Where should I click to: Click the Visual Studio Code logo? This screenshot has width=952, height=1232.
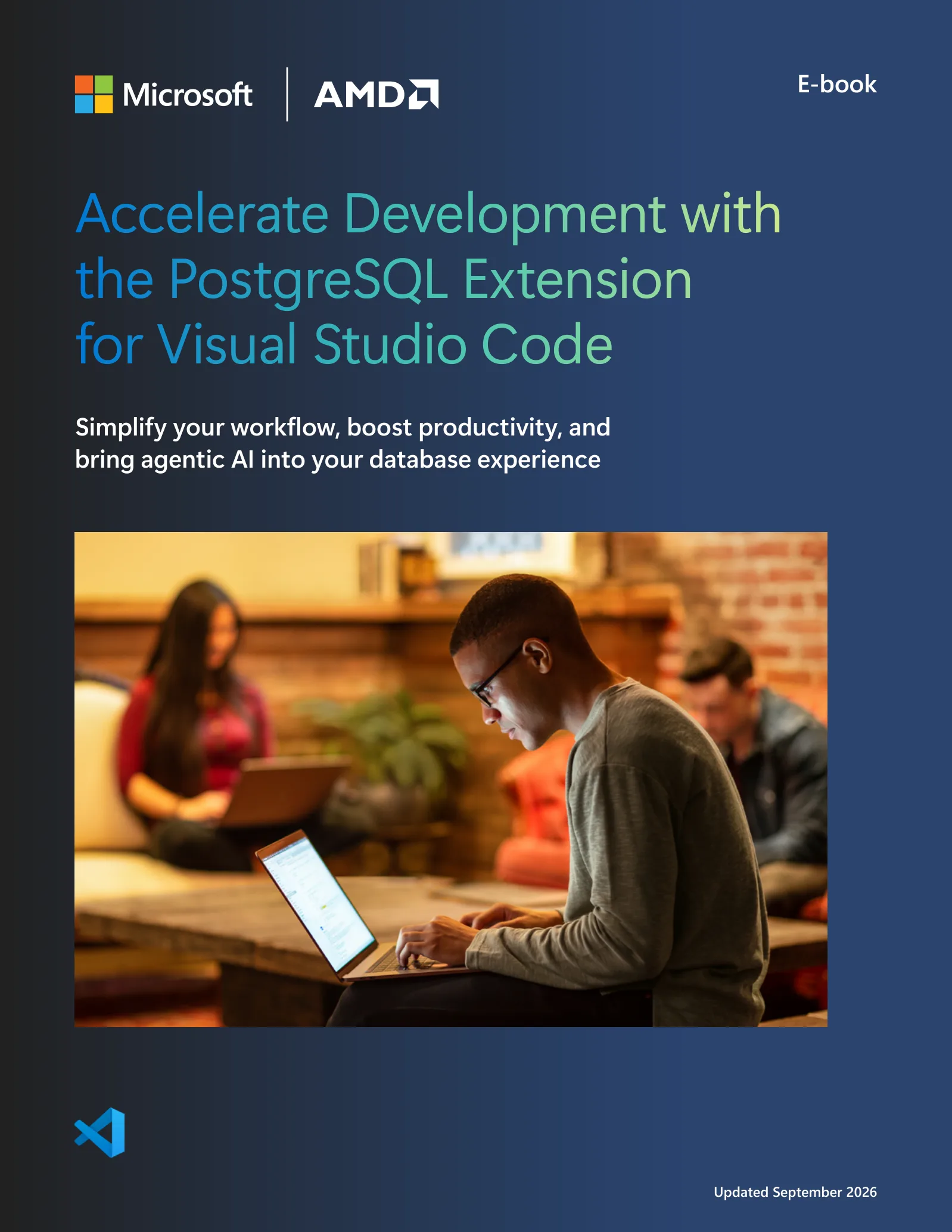coord(99,1133)
